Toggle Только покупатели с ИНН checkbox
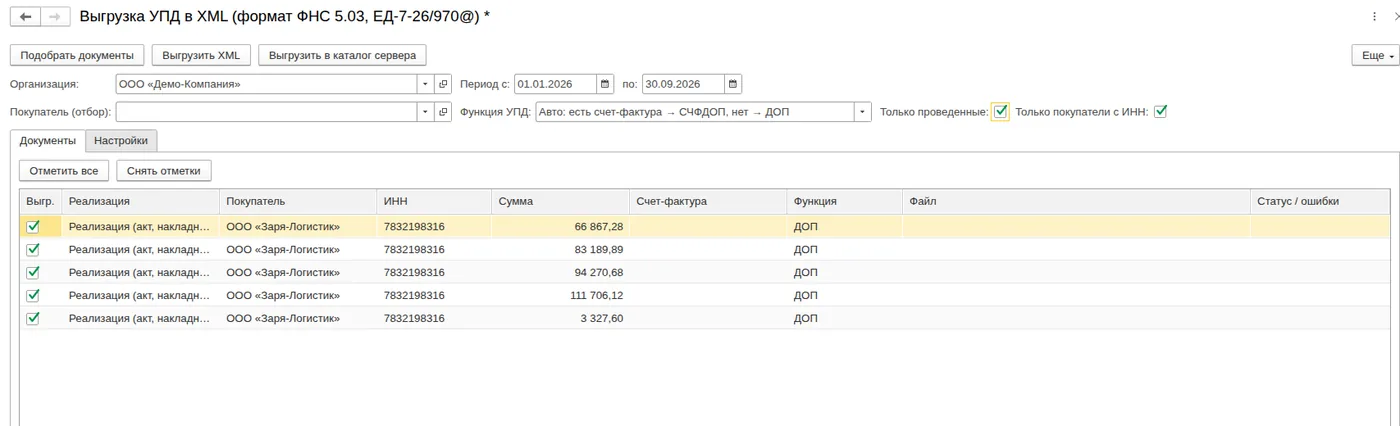Viewport: 1400px width, 426px height. [x=1161, y=112]
